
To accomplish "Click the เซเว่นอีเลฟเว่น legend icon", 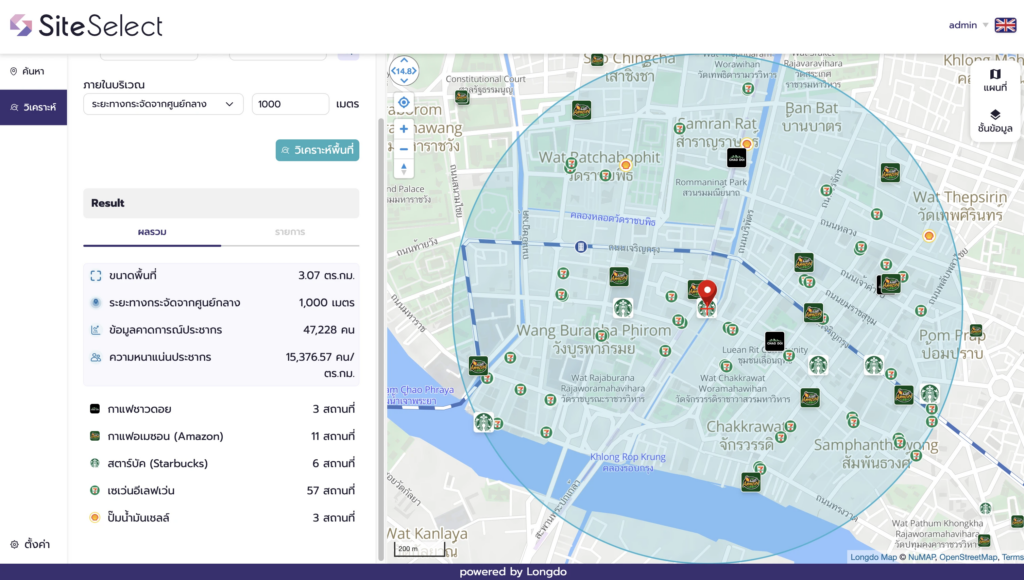I will click(x=95, y=491).
